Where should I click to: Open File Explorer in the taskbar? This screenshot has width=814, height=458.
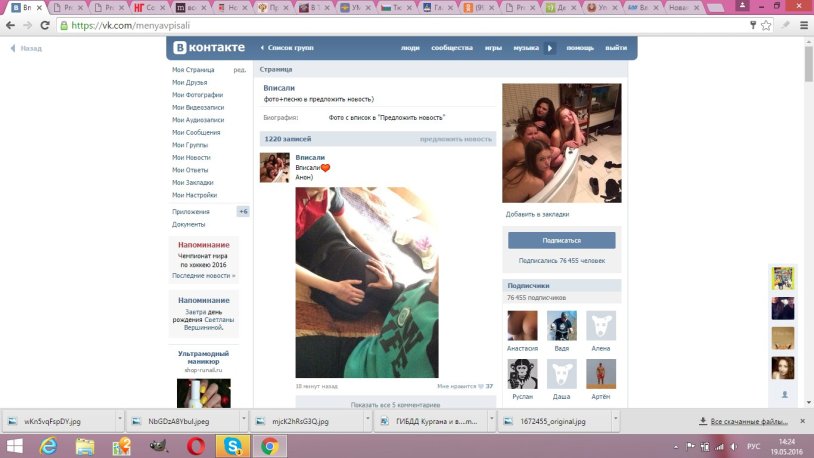[x=85, y=445]
